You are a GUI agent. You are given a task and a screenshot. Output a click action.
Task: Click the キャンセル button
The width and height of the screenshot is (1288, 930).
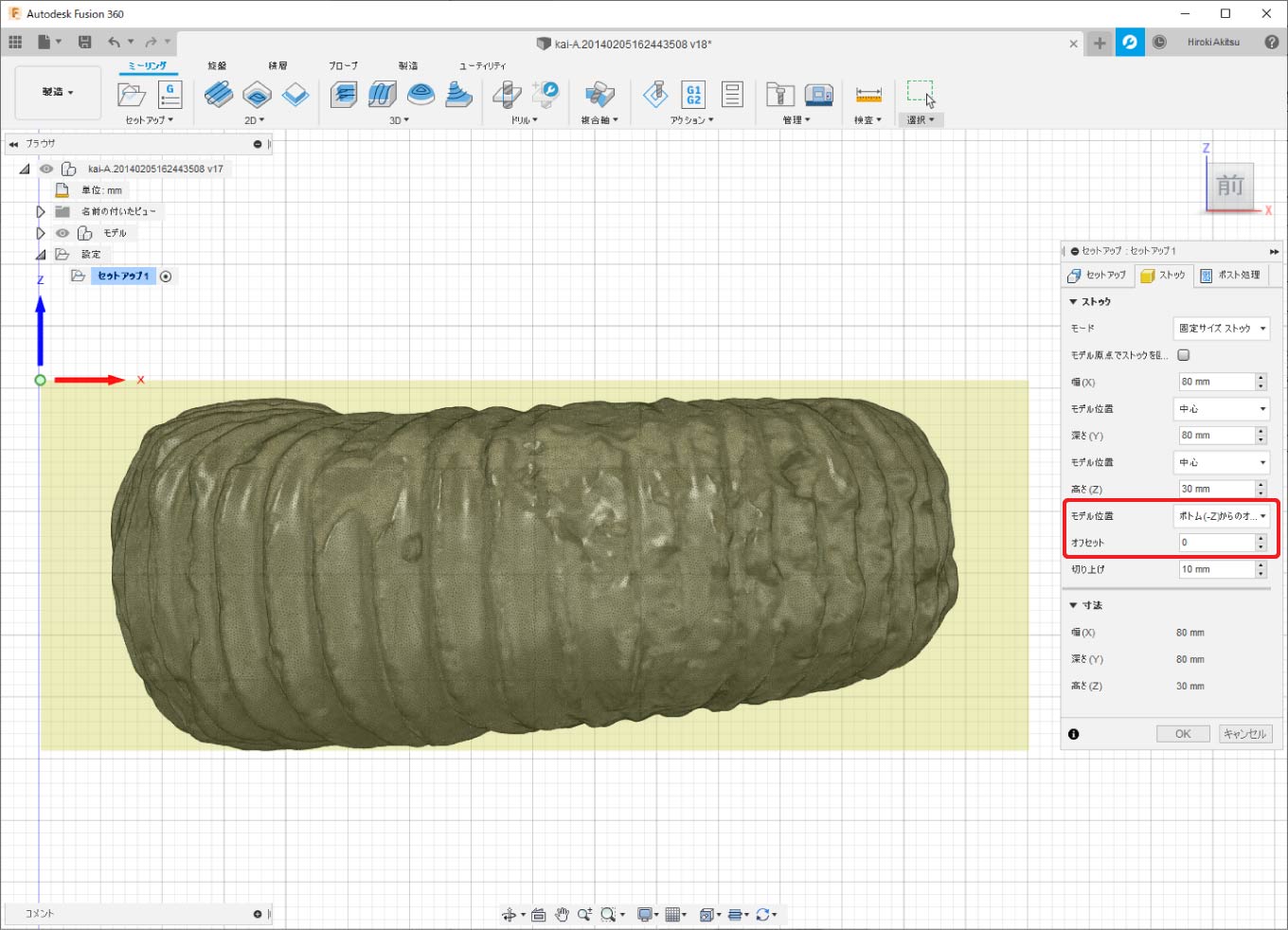(1243, 734)
